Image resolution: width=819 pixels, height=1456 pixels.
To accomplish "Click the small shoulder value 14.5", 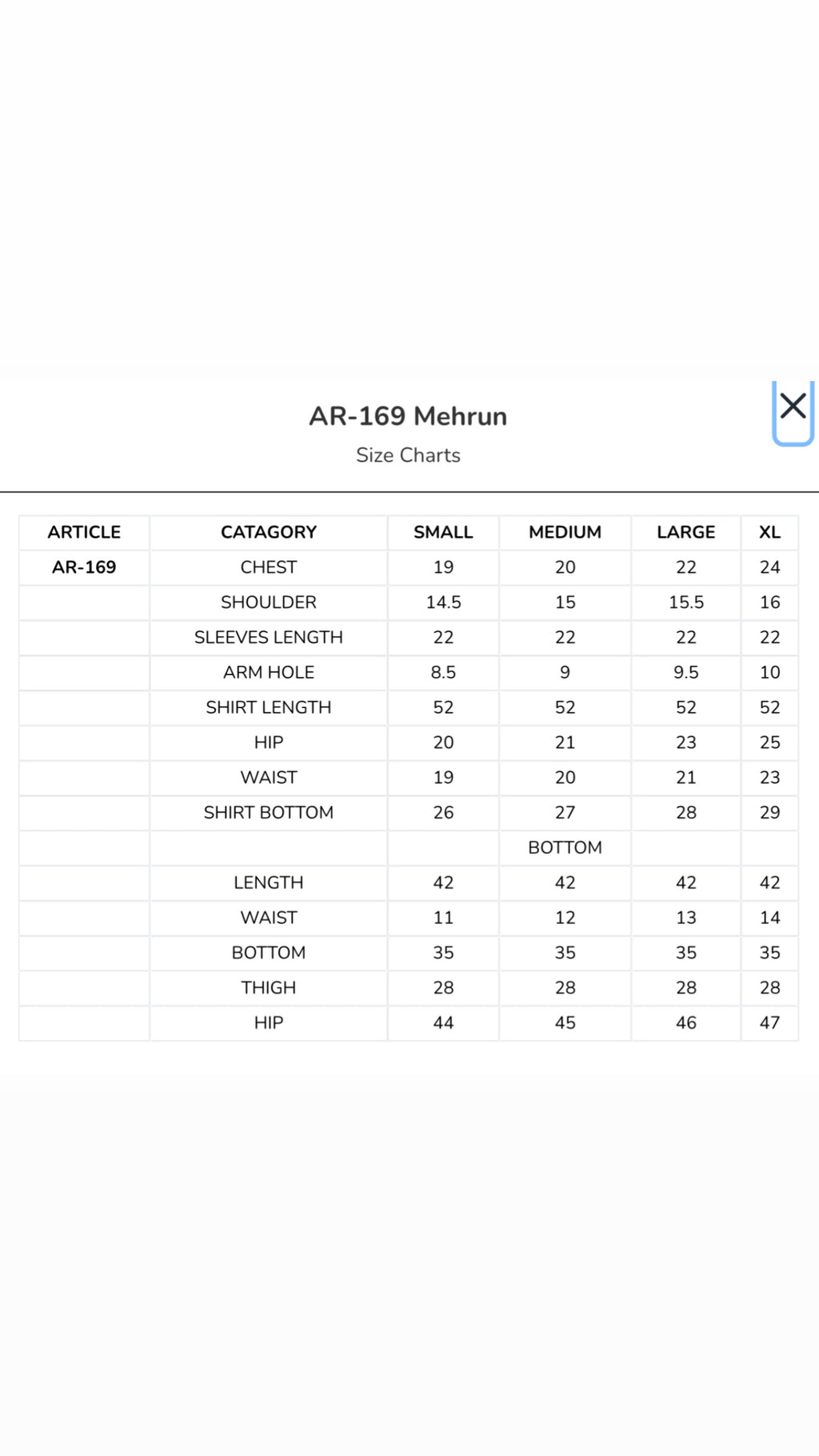I will pyautogui.click(x=443, y=602).
